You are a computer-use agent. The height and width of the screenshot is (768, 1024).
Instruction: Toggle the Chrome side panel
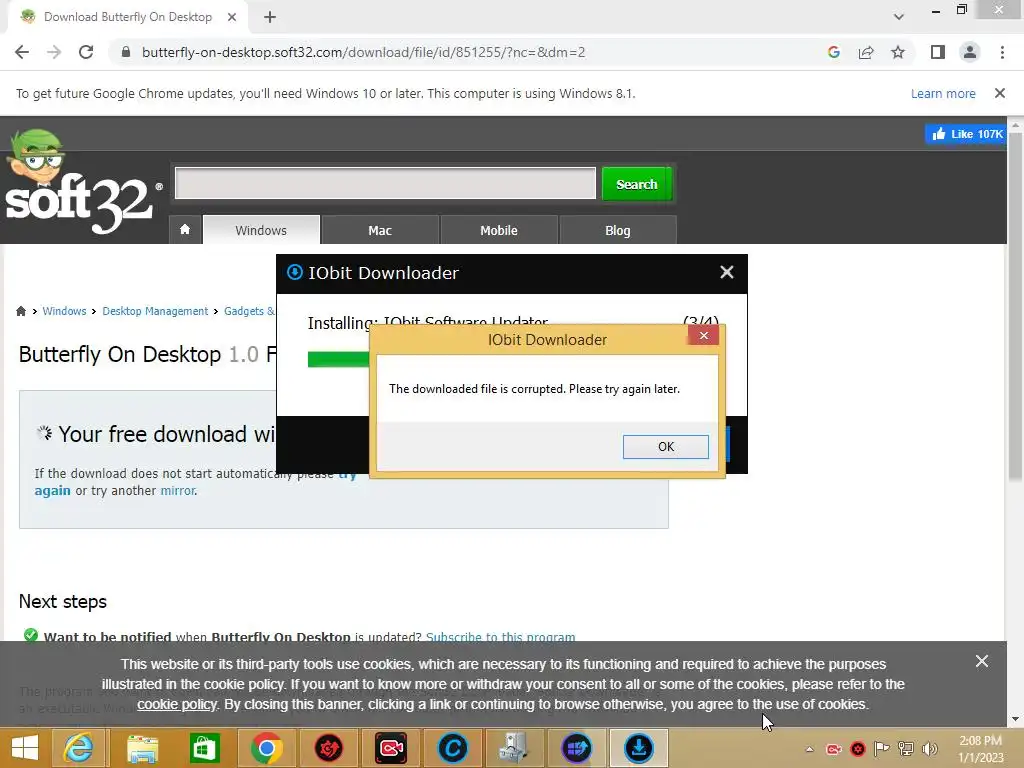tap(938, 52)
